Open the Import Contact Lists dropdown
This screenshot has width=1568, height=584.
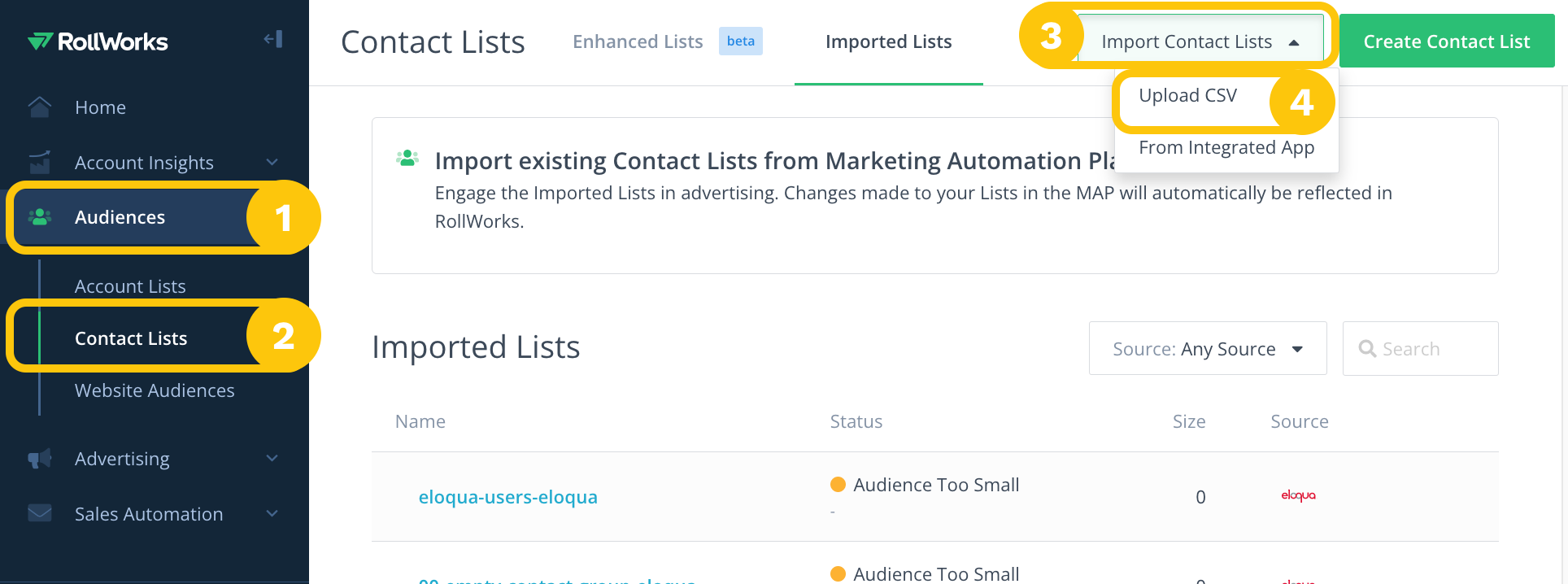1200,41
